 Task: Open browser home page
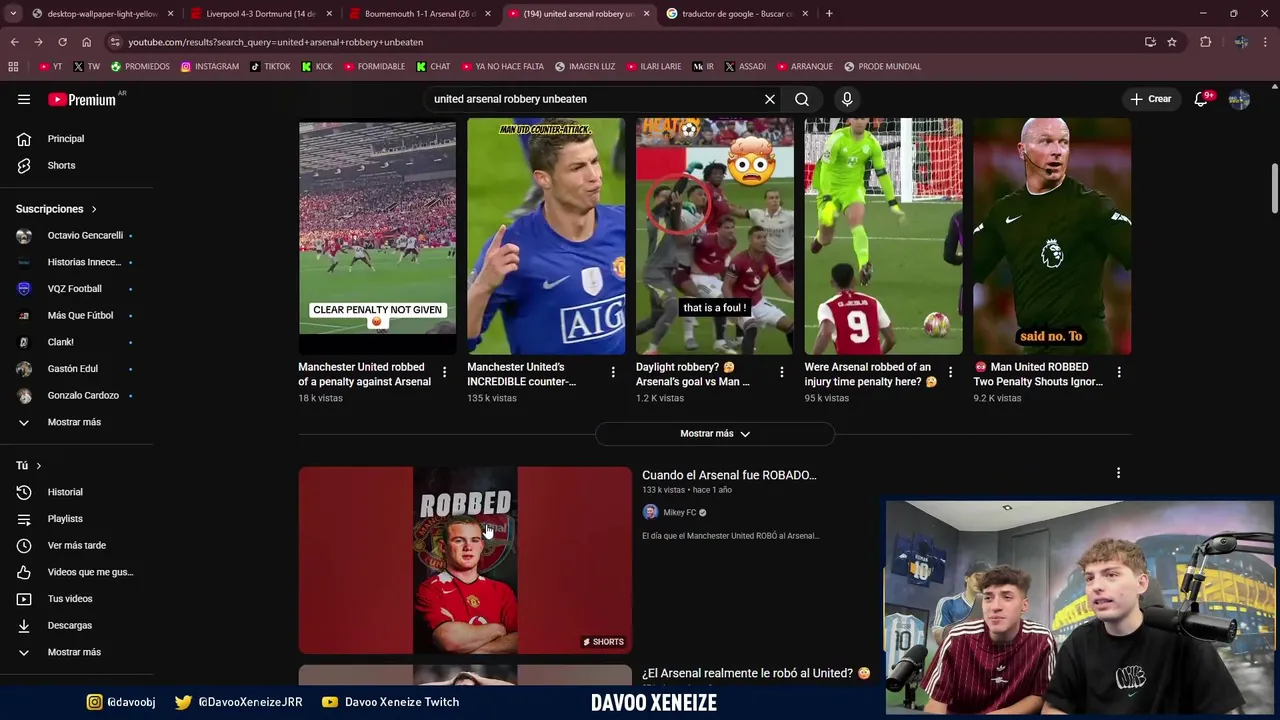click(x=86, y=42)
